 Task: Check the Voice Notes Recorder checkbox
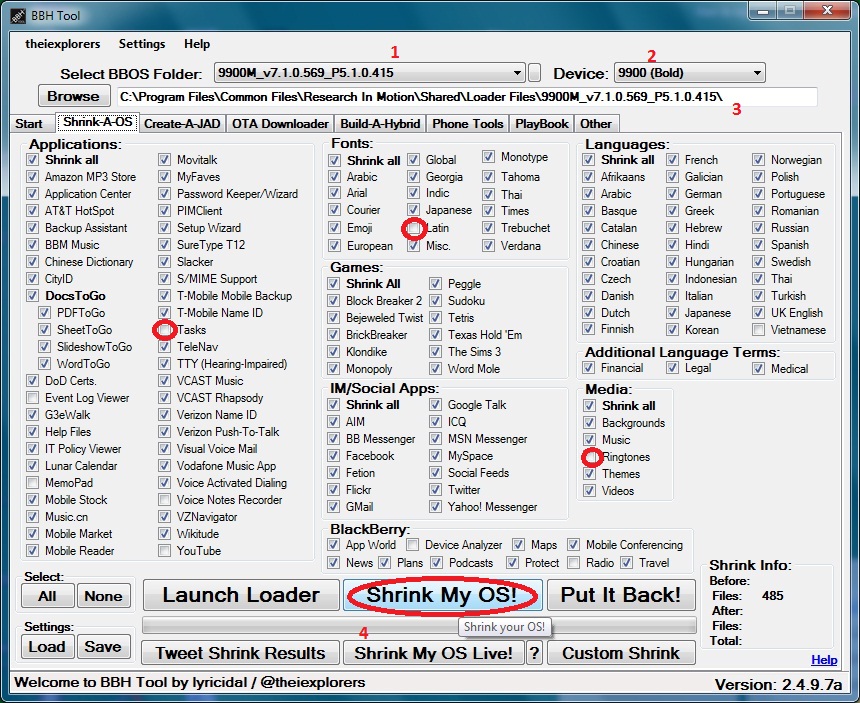coord(164,500)
